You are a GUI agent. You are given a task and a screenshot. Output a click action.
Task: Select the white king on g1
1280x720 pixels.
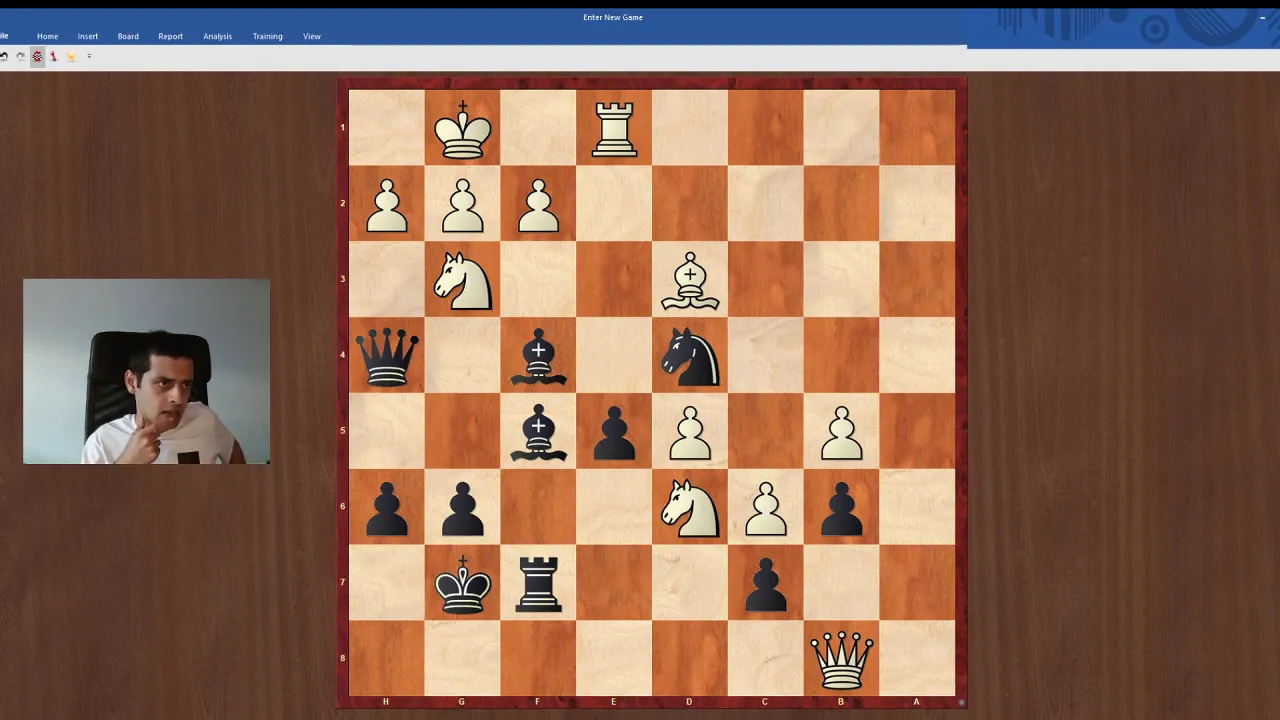tap(462, 130)
